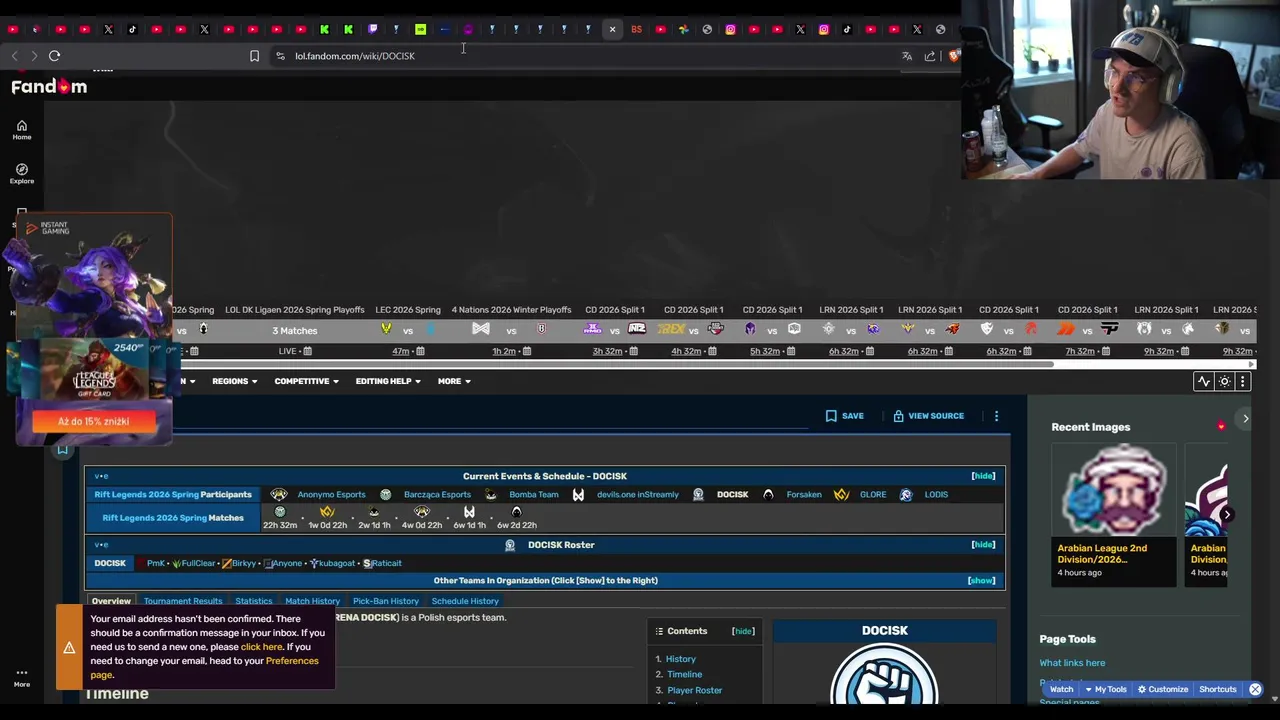Switch to the Match History tab
1280x720 pixels.
pos(312,601)
